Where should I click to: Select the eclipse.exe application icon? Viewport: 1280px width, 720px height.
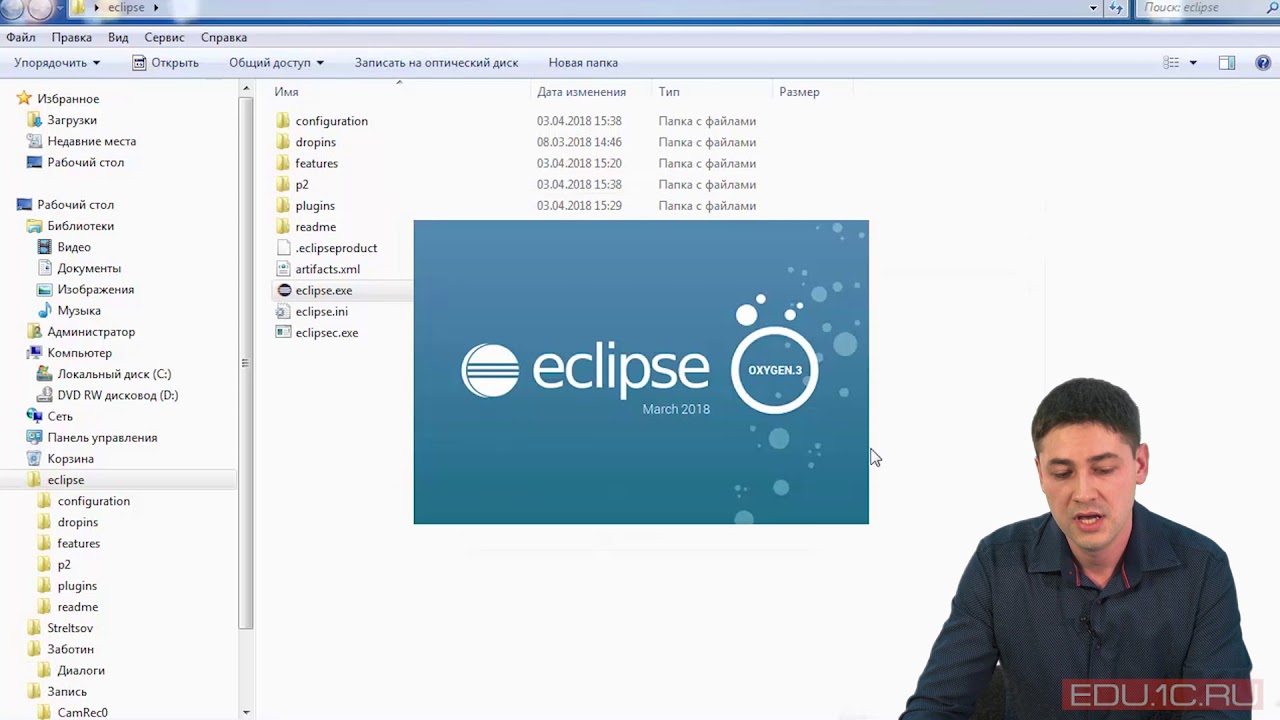284,290
